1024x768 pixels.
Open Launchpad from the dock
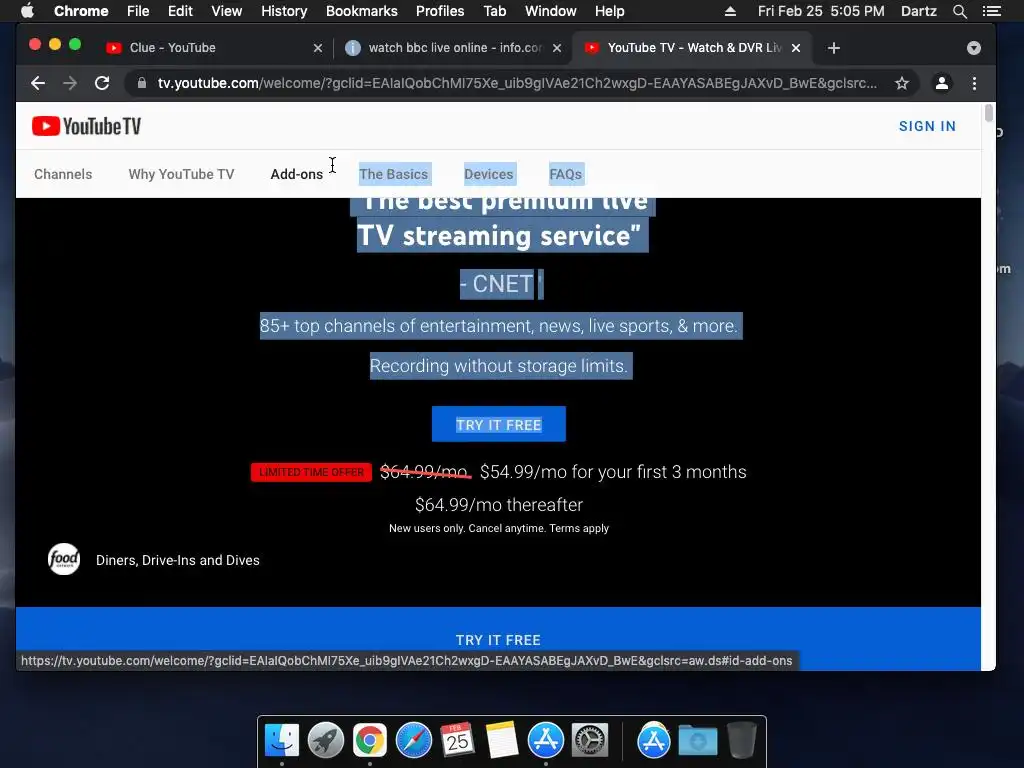(326, 741)
